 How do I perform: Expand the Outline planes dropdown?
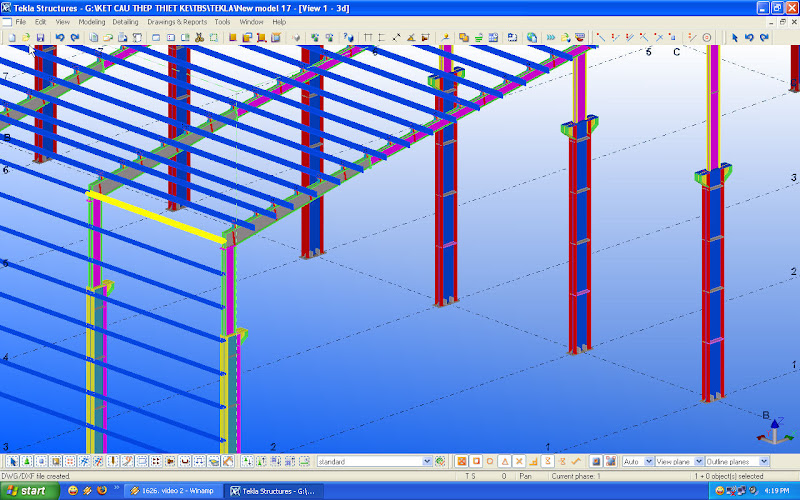[764, 461]
